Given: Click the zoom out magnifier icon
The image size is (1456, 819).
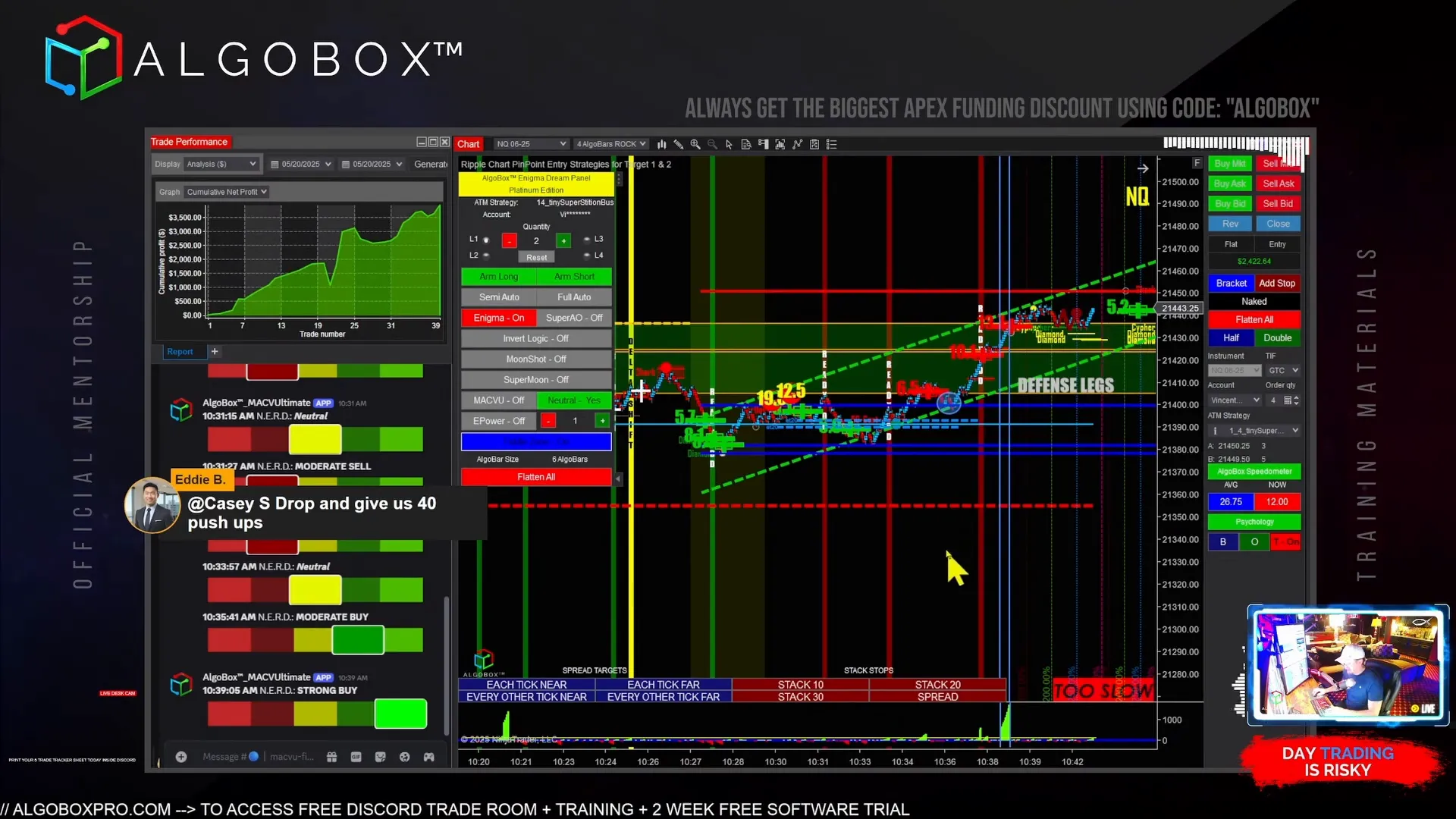Looking at the screenshot, I should point(712,144).
